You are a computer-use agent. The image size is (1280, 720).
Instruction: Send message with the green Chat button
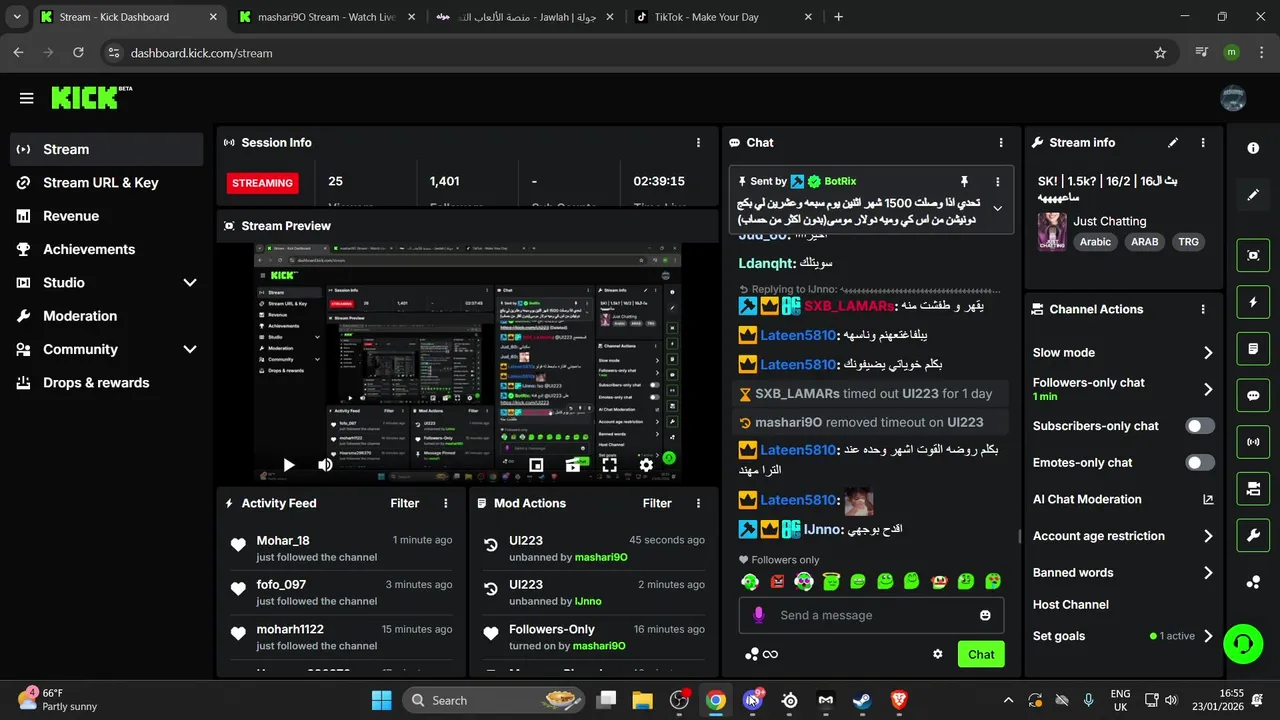(981, 654)
